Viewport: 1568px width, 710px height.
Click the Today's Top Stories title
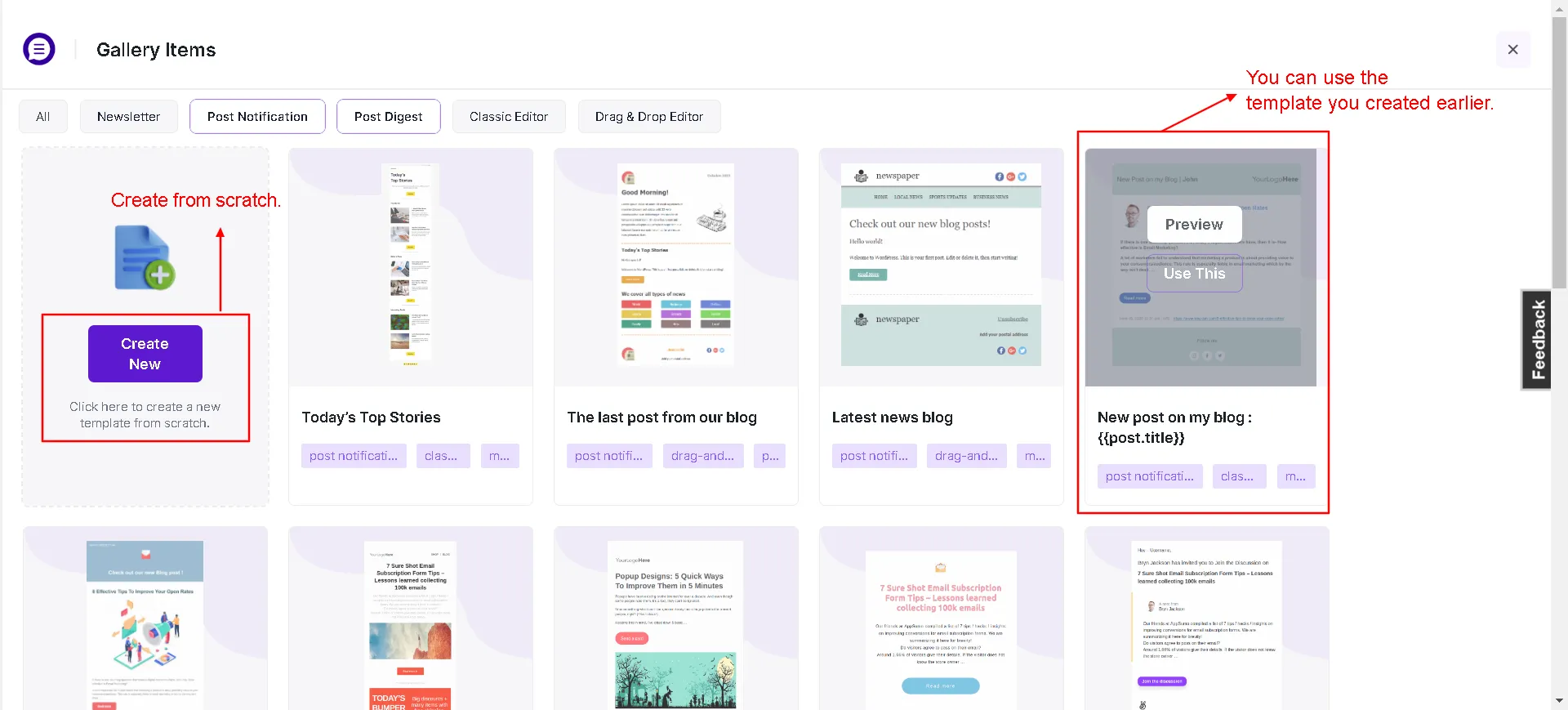tap(371, 418)
